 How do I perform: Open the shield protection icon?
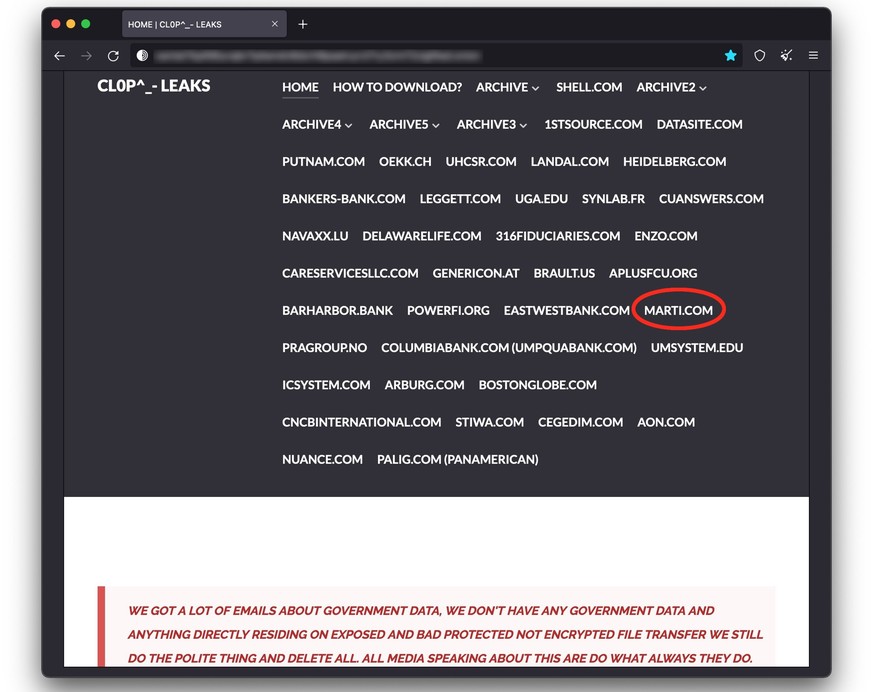click(x=759, y=56)
